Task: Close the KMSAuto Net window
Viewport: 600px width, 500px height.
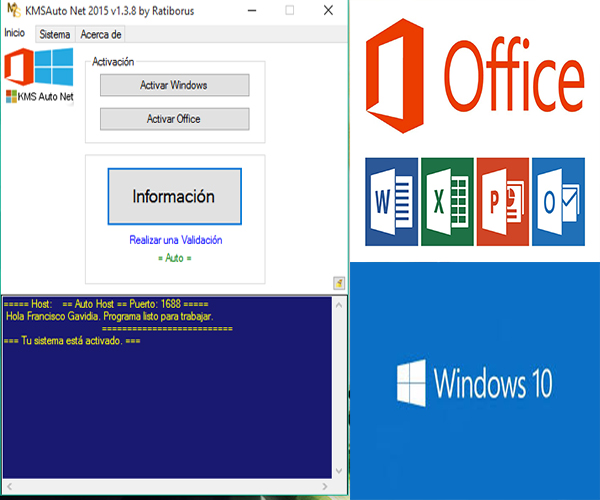Action: [328, 10]
